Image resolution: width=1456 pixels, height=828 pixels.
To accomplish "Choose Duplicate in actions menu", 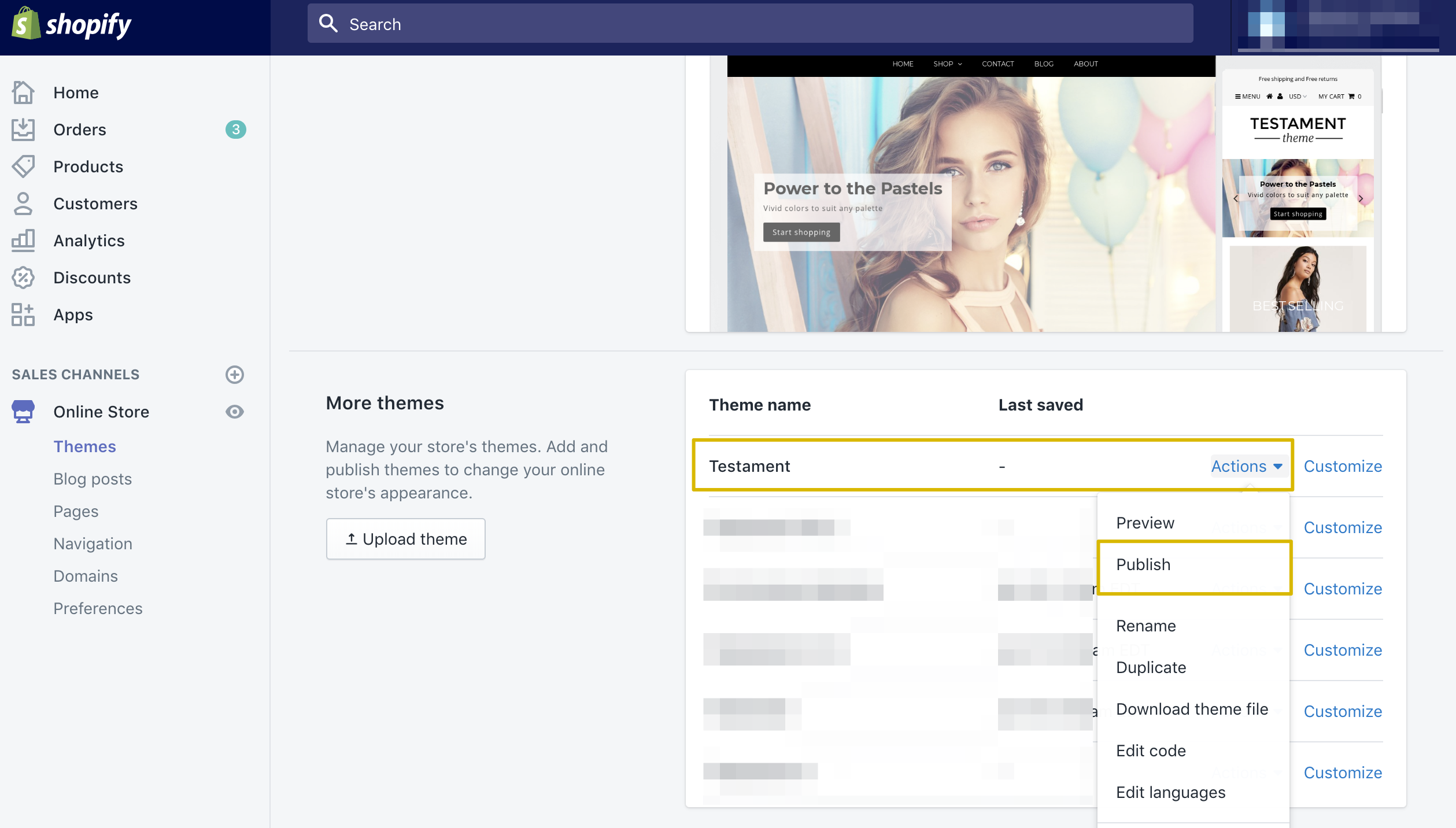I will point(1151,667).
